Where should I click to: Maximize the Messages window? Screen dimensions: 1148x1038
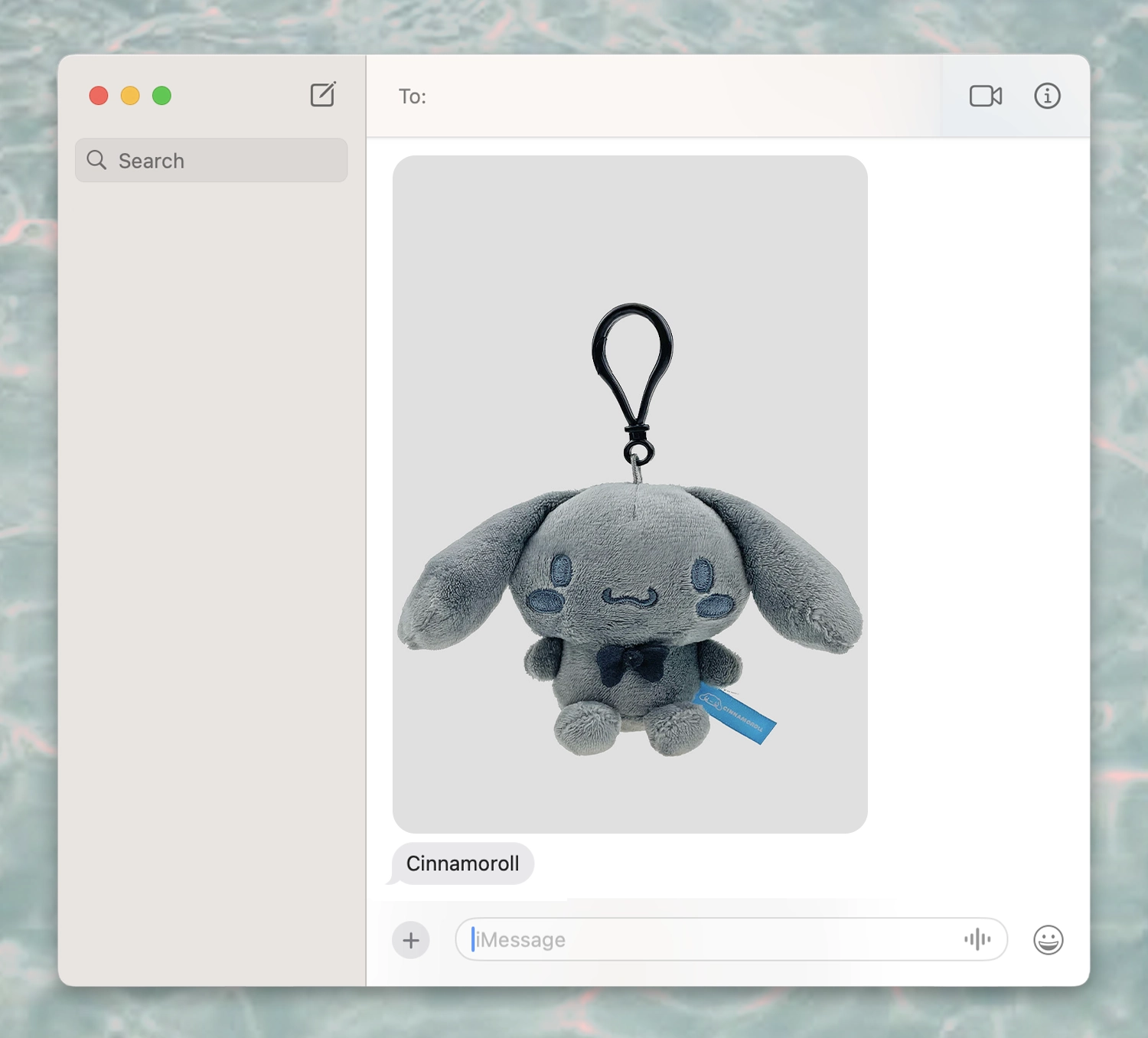[161, 96]
